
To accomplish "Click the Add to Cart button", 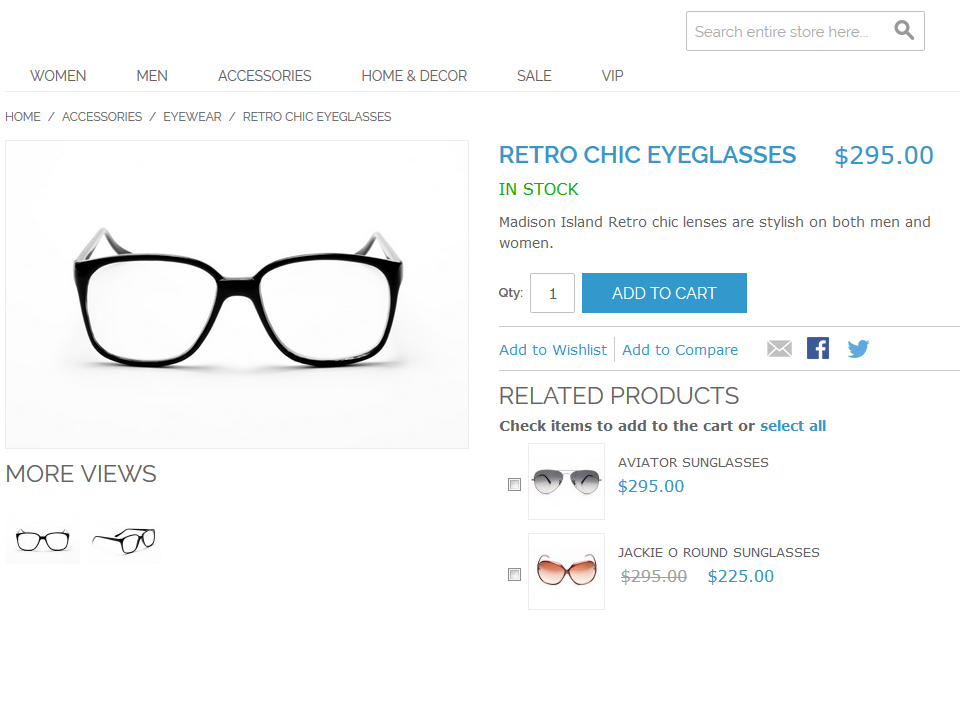I will pos(664,293).
